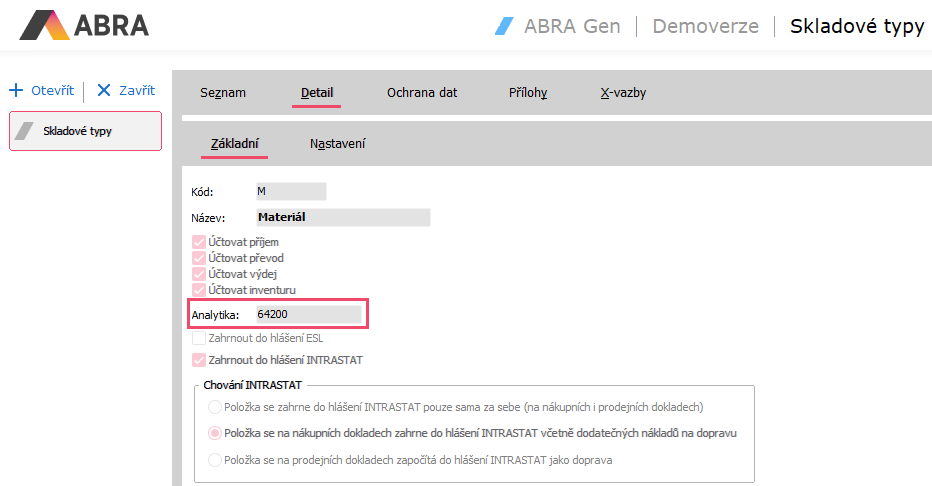Click the Název input field
This screenshot has height=486, width=932.
coord(342,217)
